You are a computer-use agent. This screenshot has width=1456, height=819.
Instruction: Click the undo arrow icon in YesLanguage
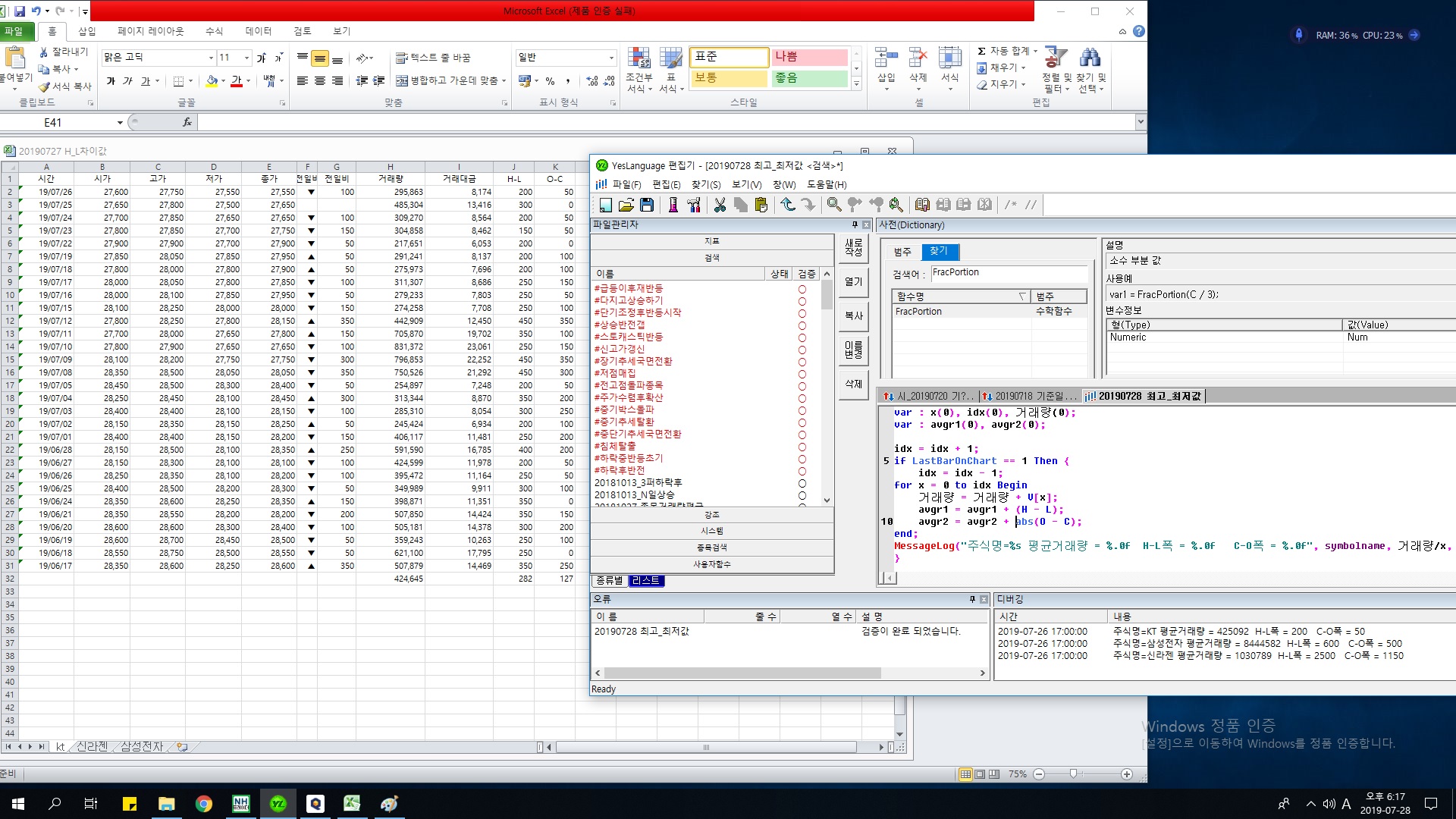coord(788,205)
